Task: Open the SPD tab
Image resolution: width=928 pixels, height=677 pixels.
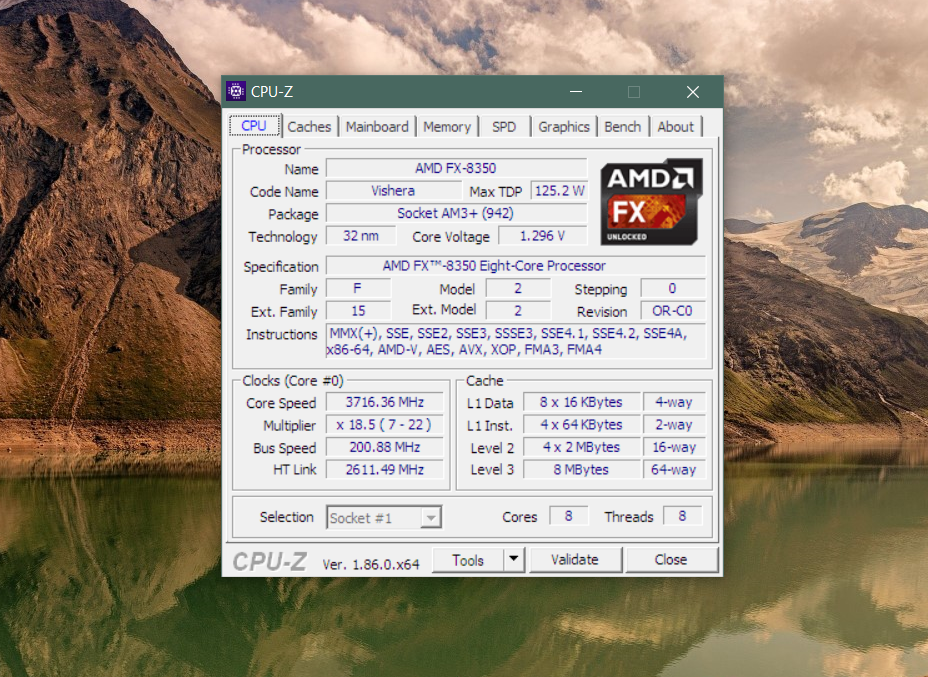Action: (x=504, y=127)
